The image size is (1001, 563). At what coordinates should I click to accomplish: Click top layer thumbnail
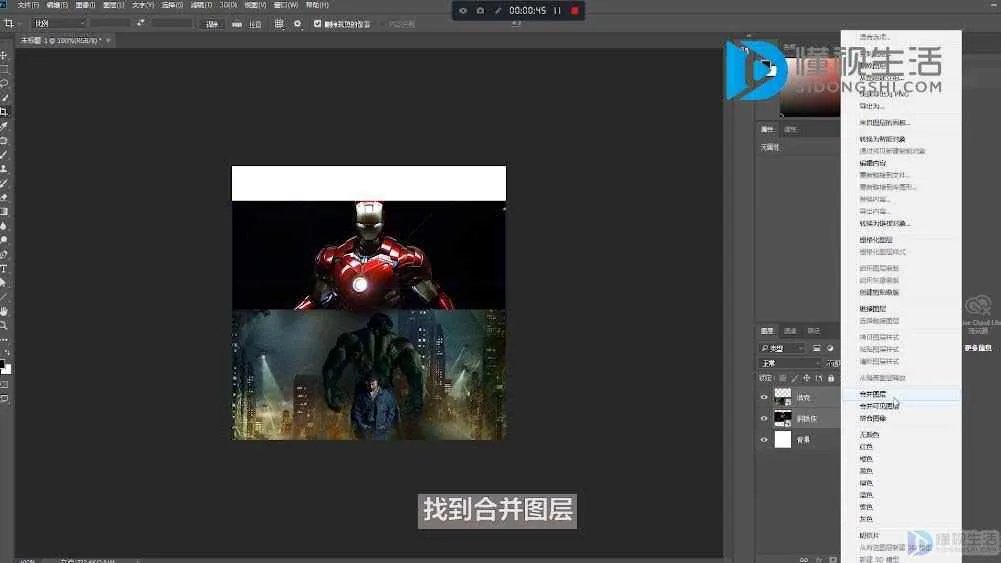pyautogui.click(x=783, y=397)
